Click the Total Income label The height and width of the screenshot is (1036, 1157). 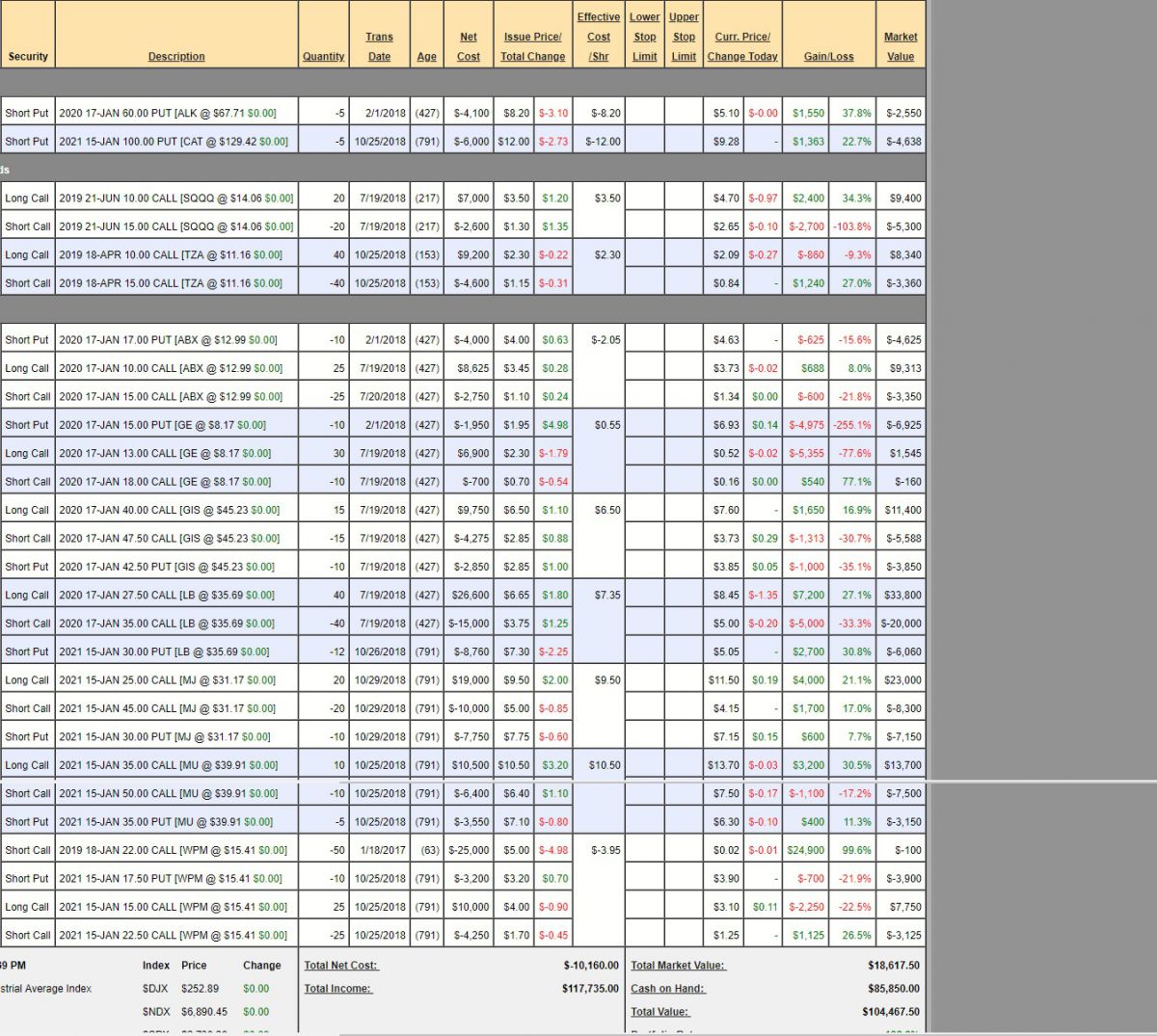[x=337, y=988]
